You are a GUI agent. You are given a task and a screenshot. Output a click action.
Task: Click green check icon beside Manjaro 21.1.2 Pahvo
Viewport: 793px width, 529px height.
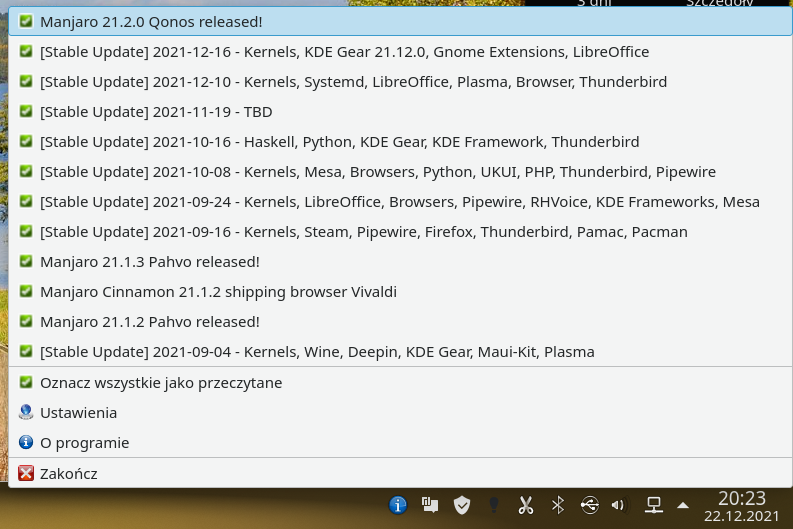tap(26, 321)
